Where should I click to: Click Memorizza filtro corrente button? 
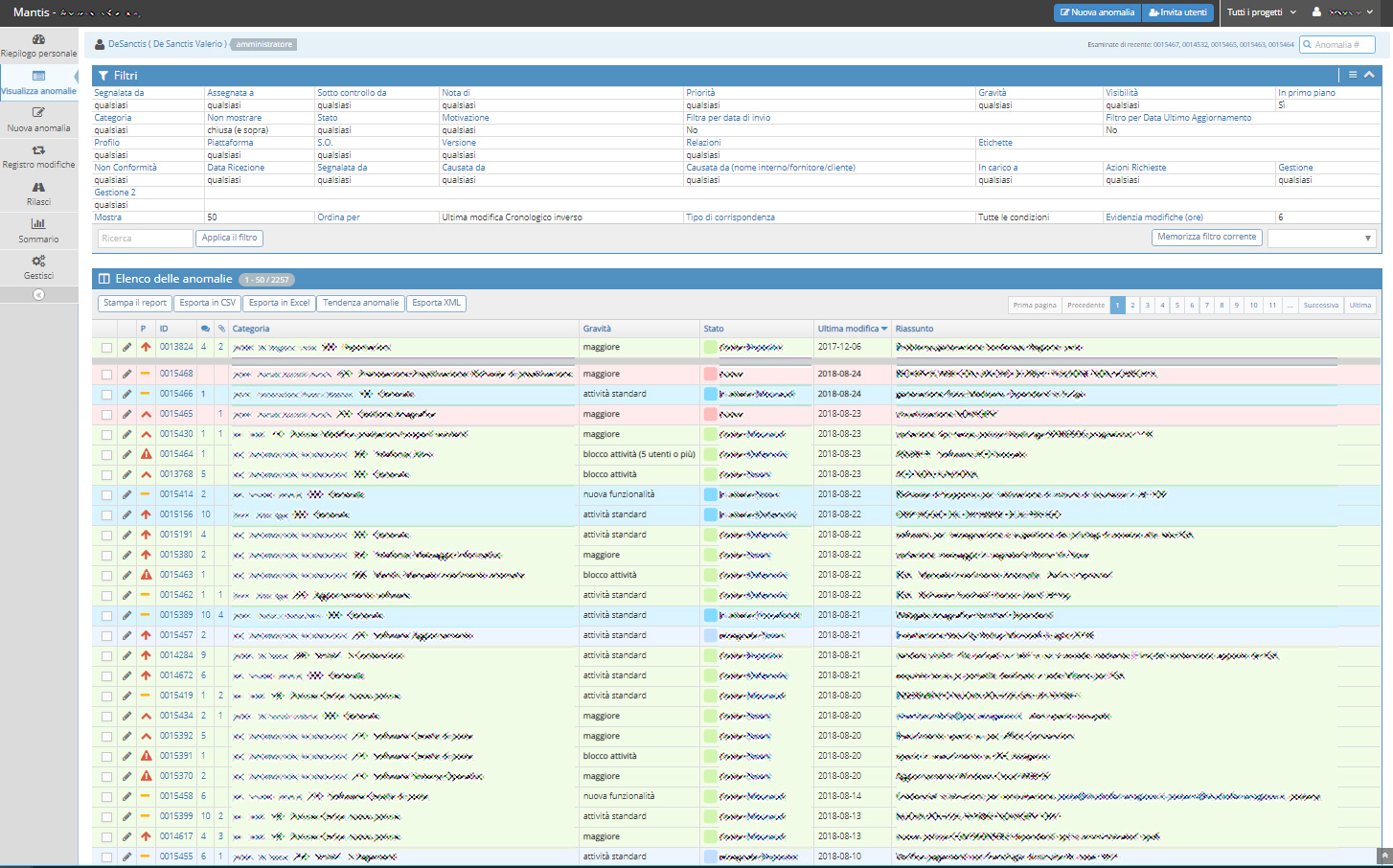[1206, 237]
